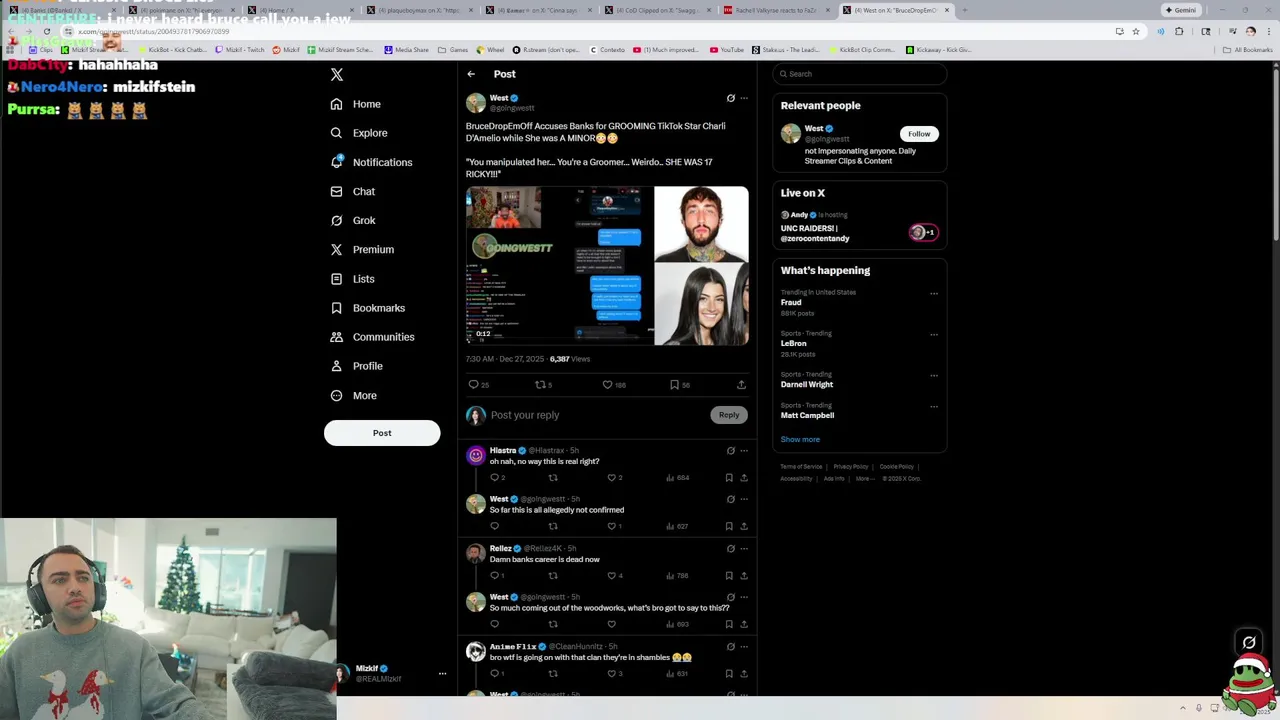Open the Premium page
This screenshot has height=720, width=1280.
361,249
